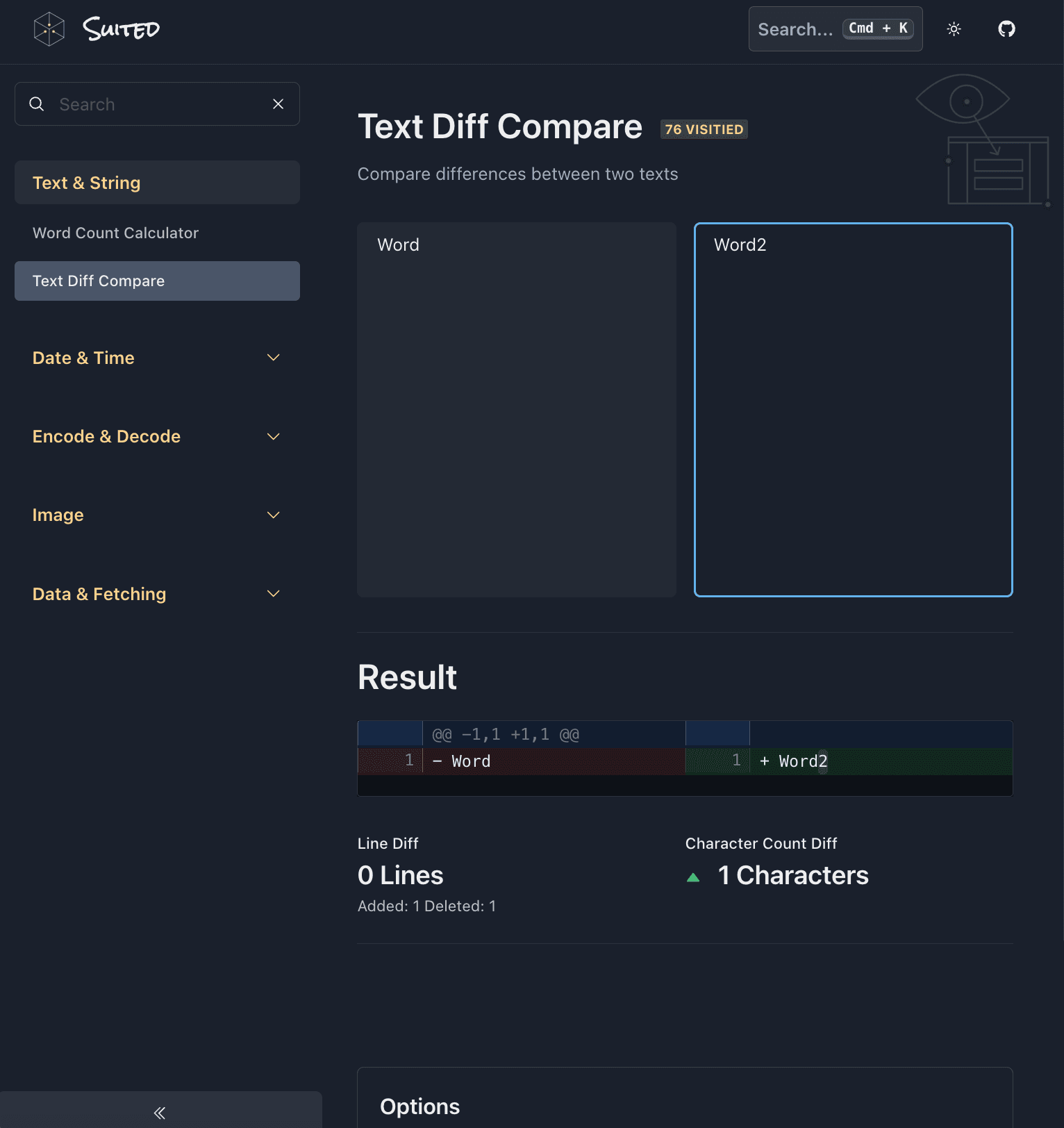Select the Text & String category
1064x1128 pixels.
click(157, 183)
